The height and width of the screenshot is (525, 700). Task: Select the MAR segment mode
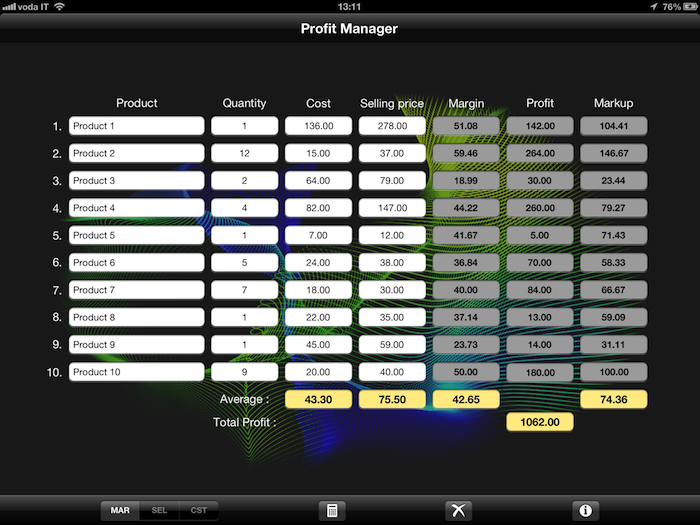120,510
